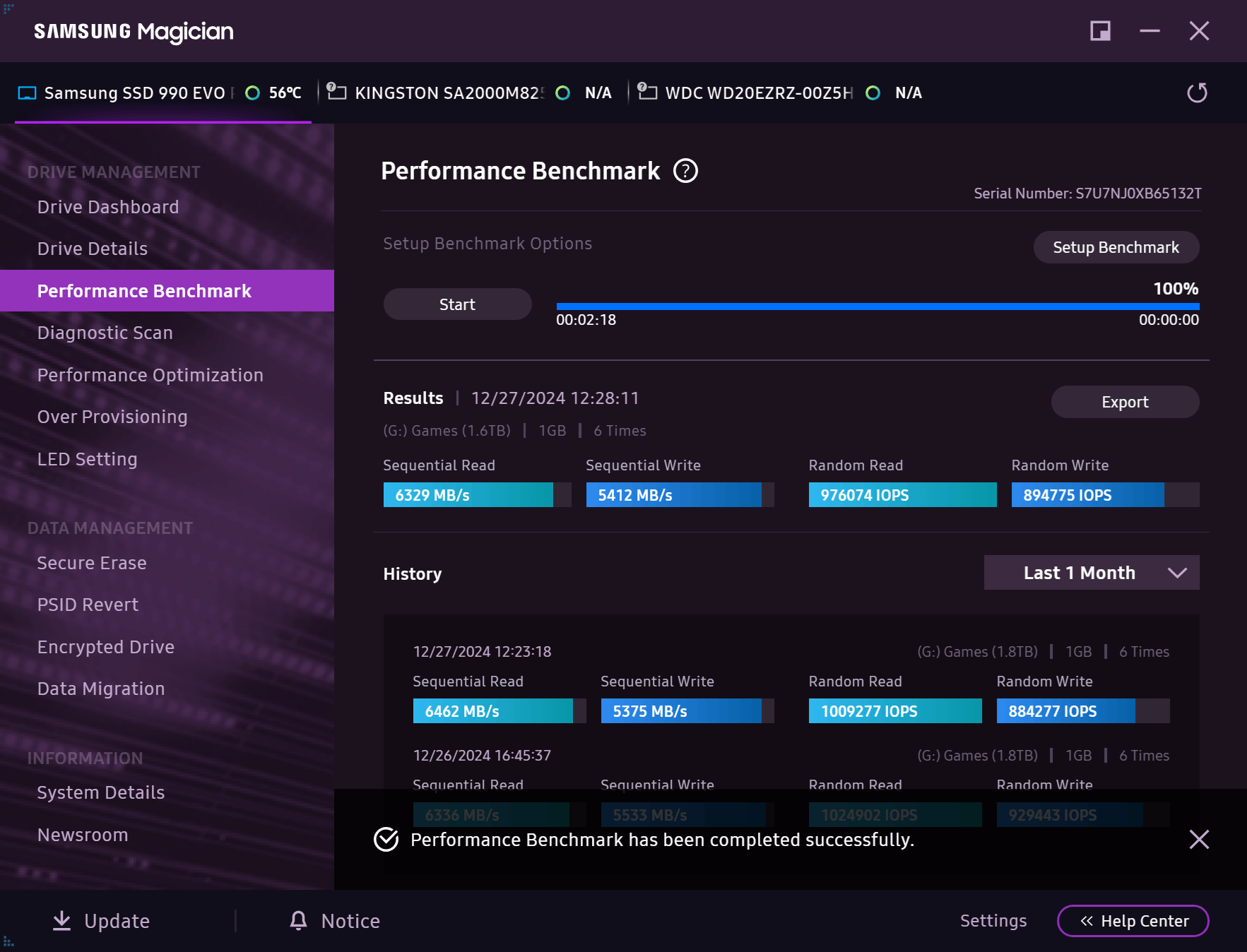The height and width of the screenshot is (952, 1247).
Task: Click the elapsed time 00:02:18
Action: pyautogui.click(x=586, y=320)
